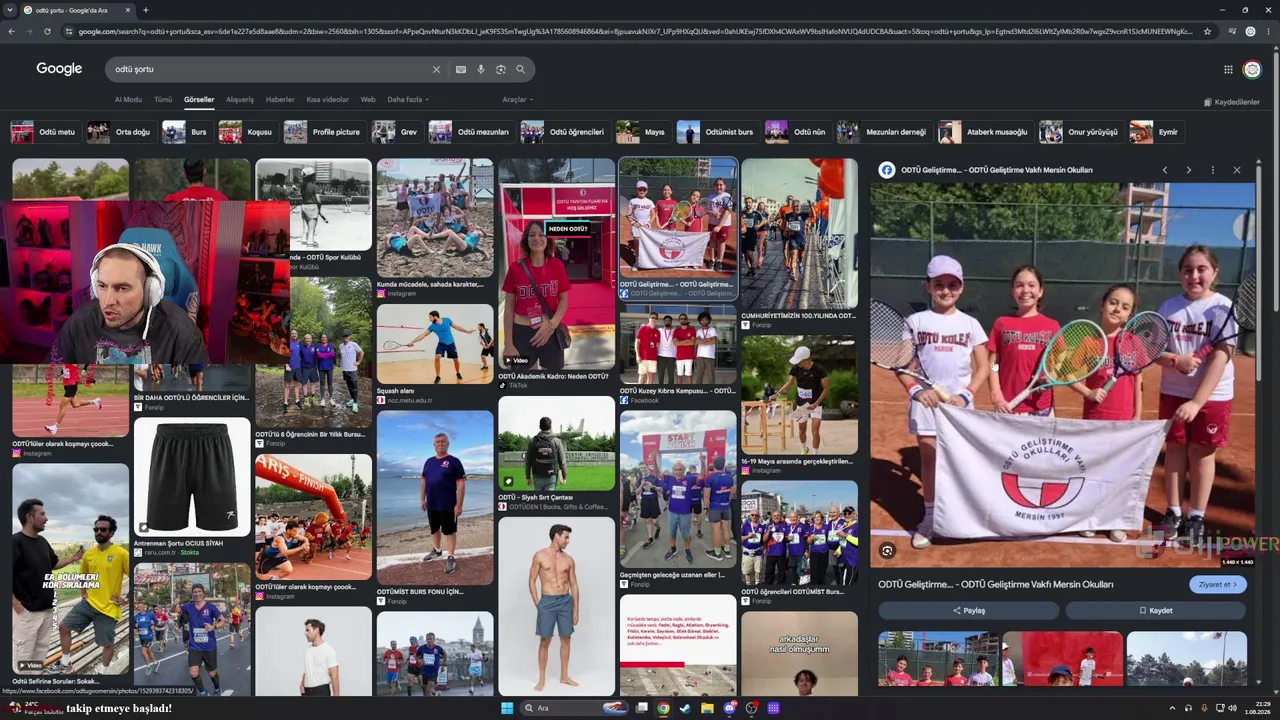
Task: Click the Facebook source icon in preview
Action: 887,170
